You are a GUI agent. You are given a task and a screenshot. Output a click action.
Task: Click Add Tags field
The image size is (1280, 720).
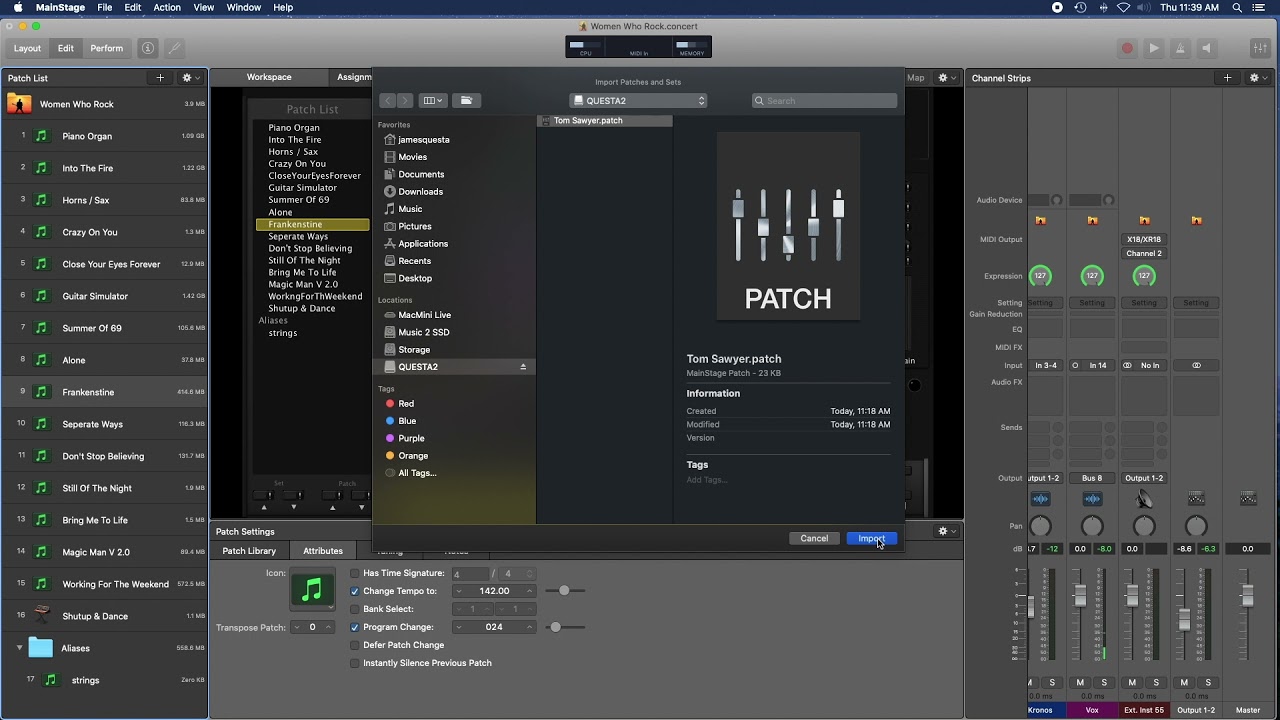pos(707,480)
